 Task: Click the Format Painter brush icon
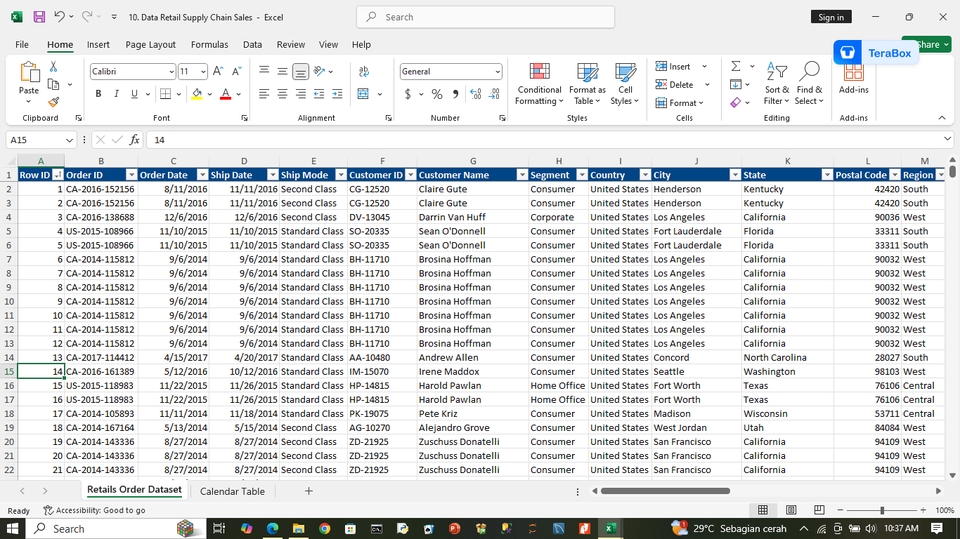(x=53, y=102)
